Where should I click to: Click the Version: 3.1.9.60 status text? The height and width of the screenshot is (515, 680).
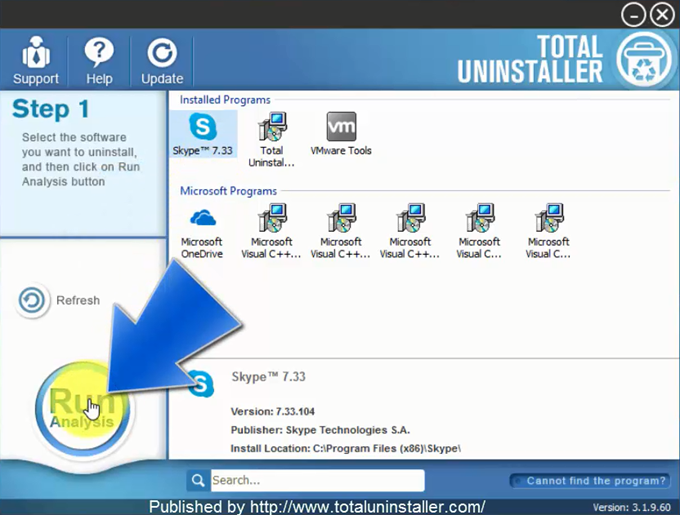(631, 507)
